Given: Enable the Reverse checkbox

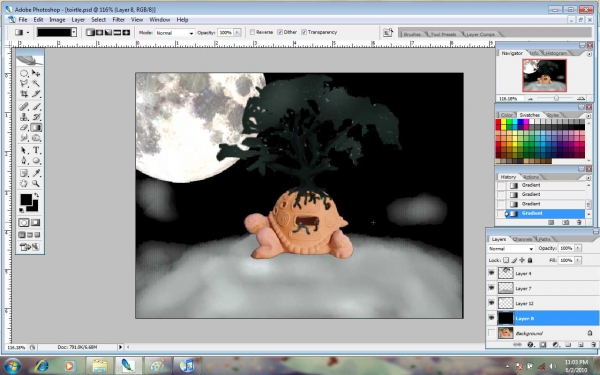Looking at the screenshot, I should tap(252, 32).
